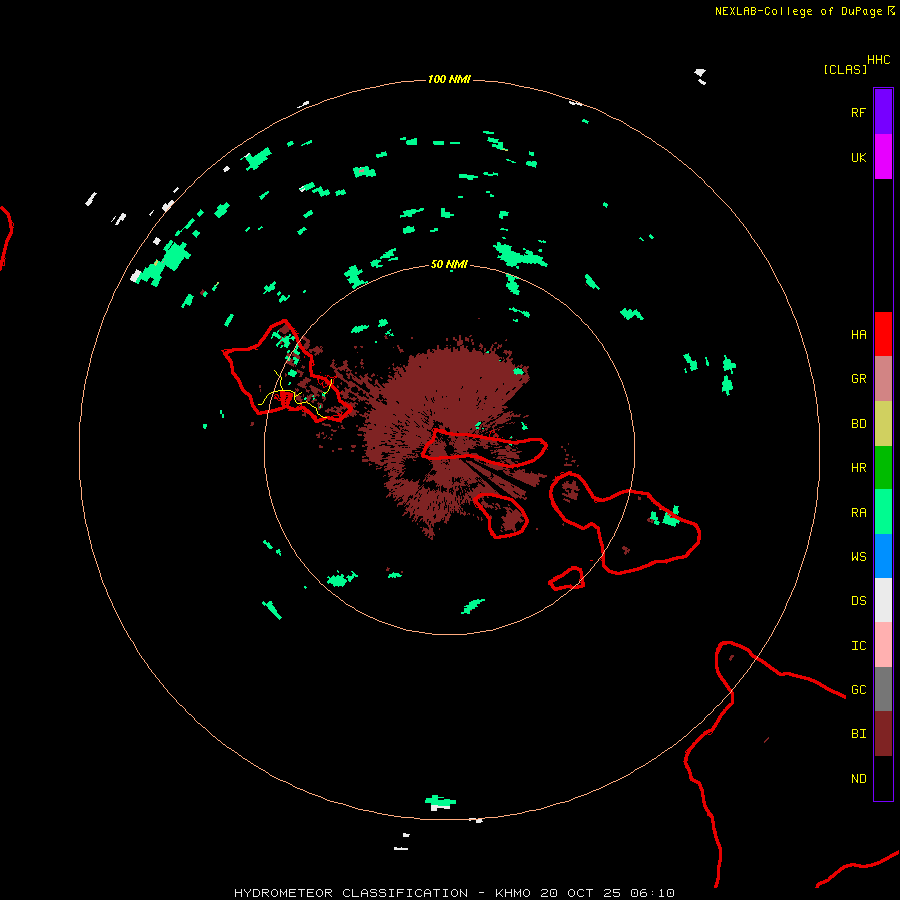The height and width of the screenshot is (900, 900).
Task: Click the 20 OCT 25 date text
Action: (580, 893)
